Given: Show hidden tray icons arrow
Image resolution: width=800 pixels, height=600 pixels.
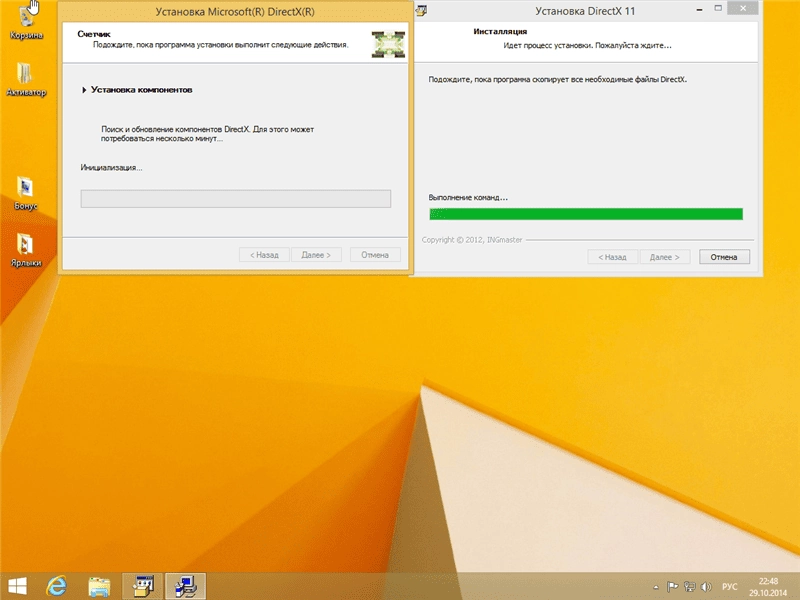Looking at the screenshot, I should pyautogui.click(x=656, y=587).
